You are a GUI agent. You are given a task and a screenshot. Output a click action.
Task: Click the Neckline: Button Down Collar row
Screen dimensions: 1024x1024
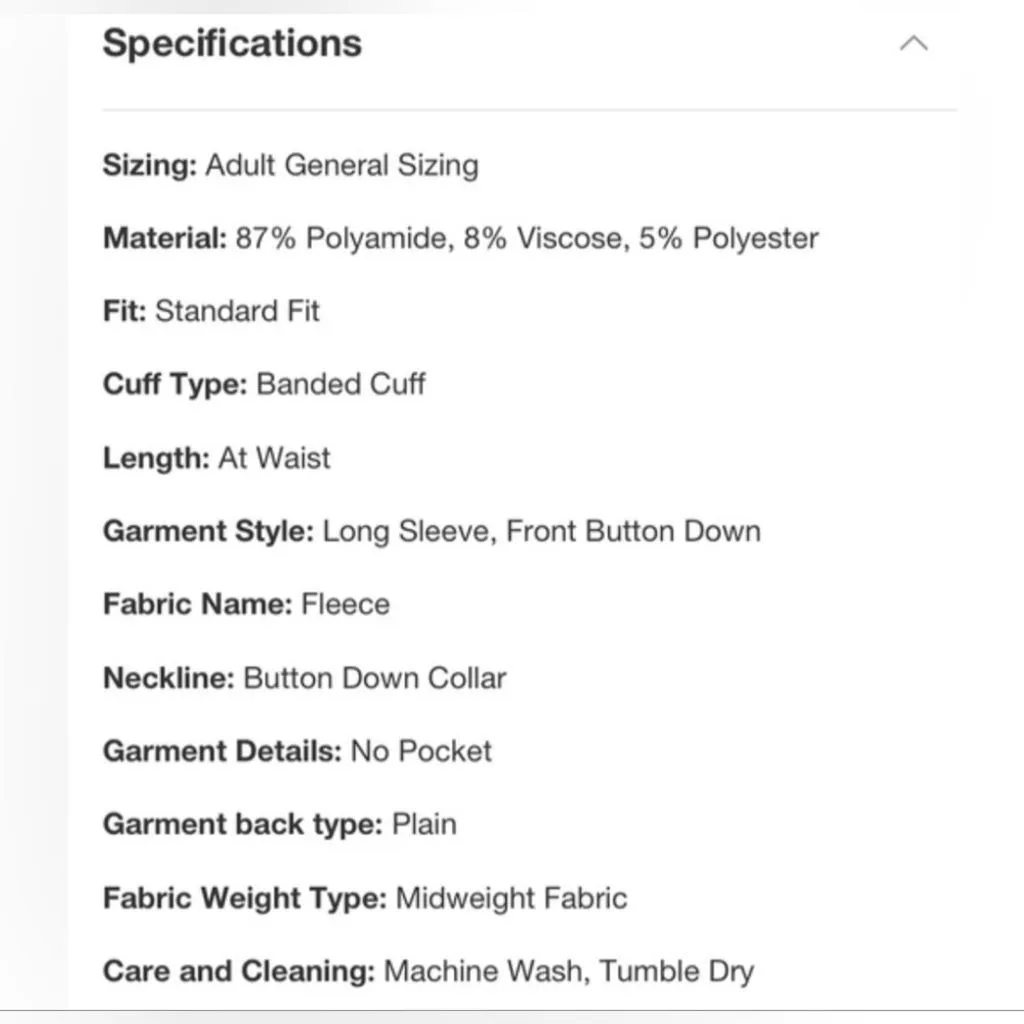tap(304, 678)
